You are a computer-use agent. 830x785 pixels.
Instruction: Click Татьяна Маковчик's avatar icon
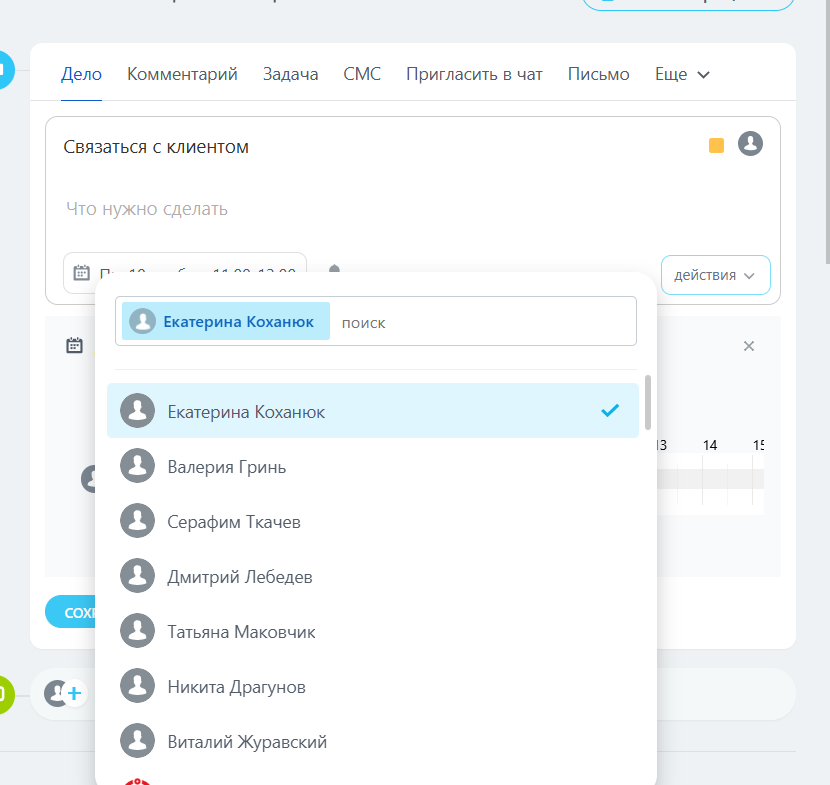(x=138, y=631)
